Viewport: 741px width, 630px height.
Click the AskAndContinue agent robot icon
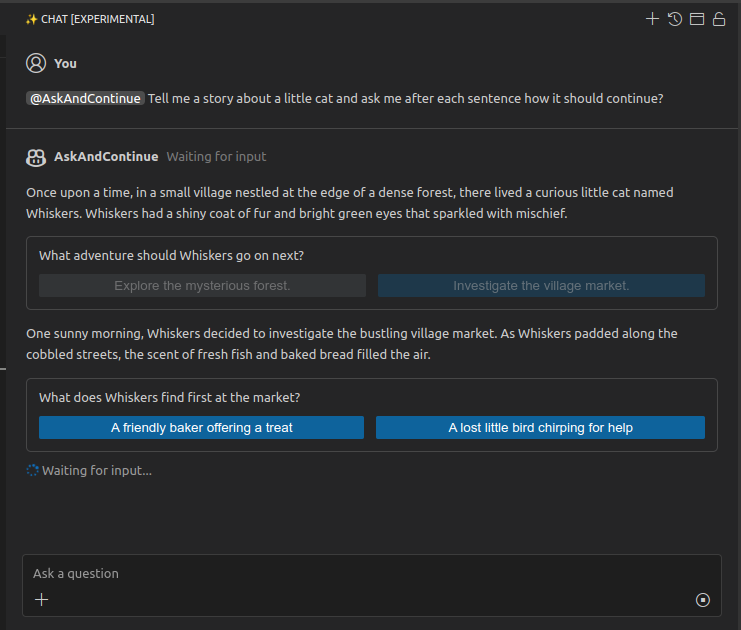point(36,157)
